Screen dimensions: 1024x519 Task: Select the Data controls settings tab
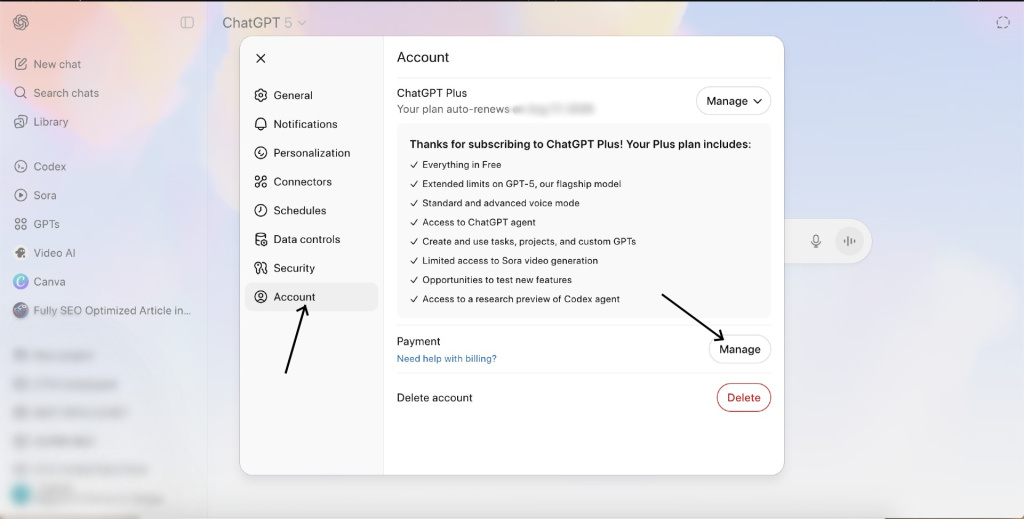pos(312,239)
